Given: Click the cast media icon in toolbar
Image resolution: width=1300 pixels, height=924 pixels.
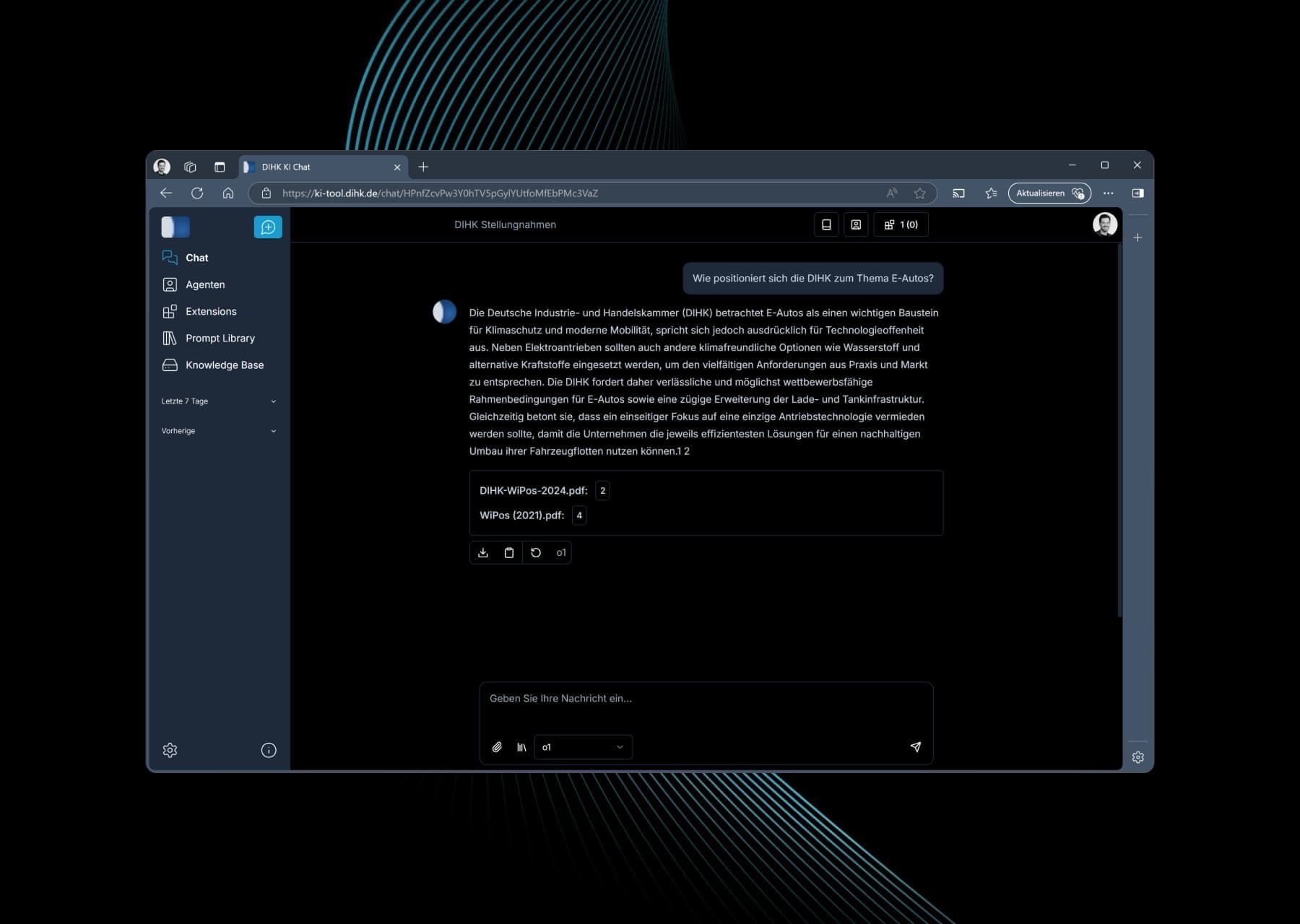Looking at the screenshot, I should click(958, 193).
